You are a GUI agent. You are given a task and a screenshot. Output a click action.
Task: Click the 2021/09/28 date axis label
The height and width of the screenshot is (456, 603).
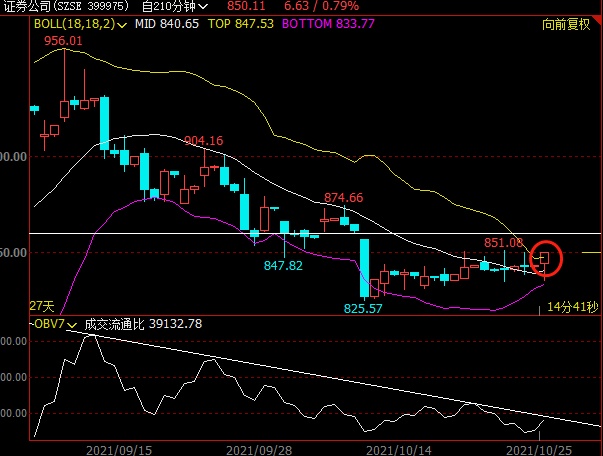tap(259, 450)
